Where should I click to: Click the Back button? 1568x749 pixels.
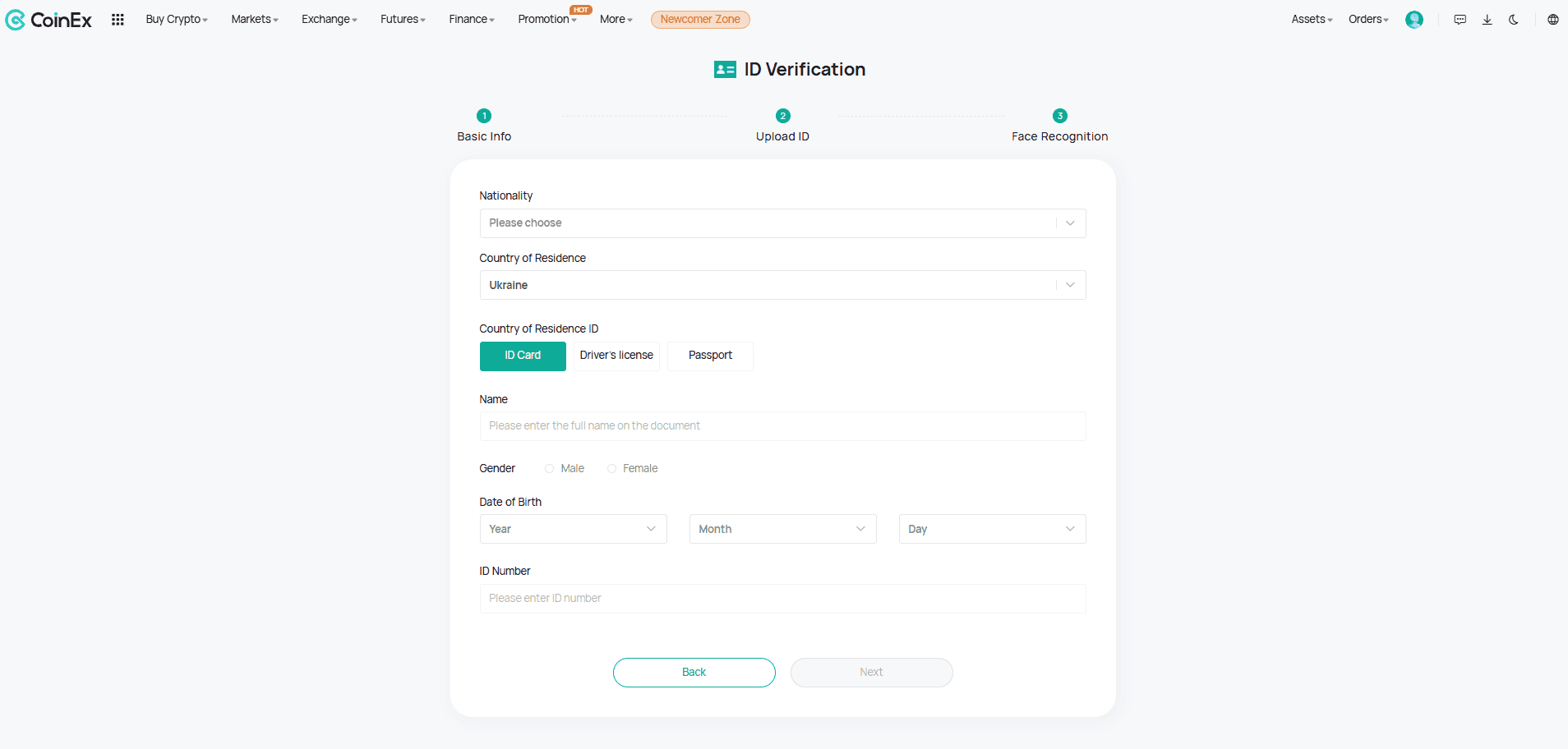point(694,673)
